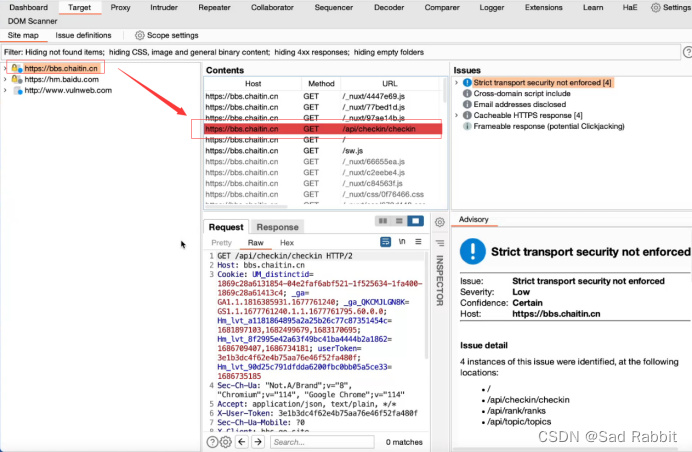The height and width of the screenshot is (452, 692).
Task: Select the /_nuxt/c84563f.js row
Action: (x=323, y=183)
